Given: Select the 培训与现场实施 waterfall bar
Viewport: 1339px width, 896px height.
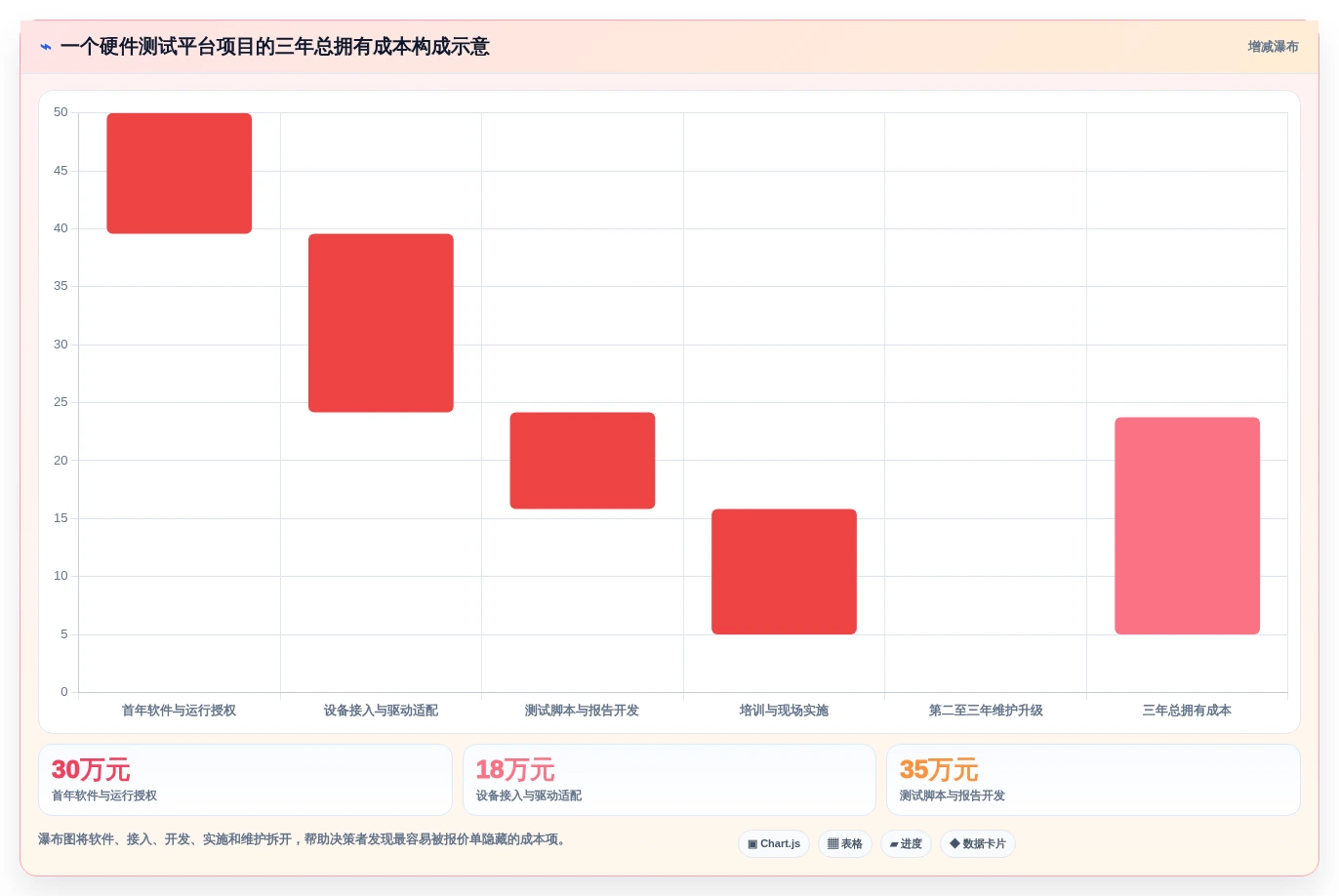Looking at the screenshot, I should (784, 572).
